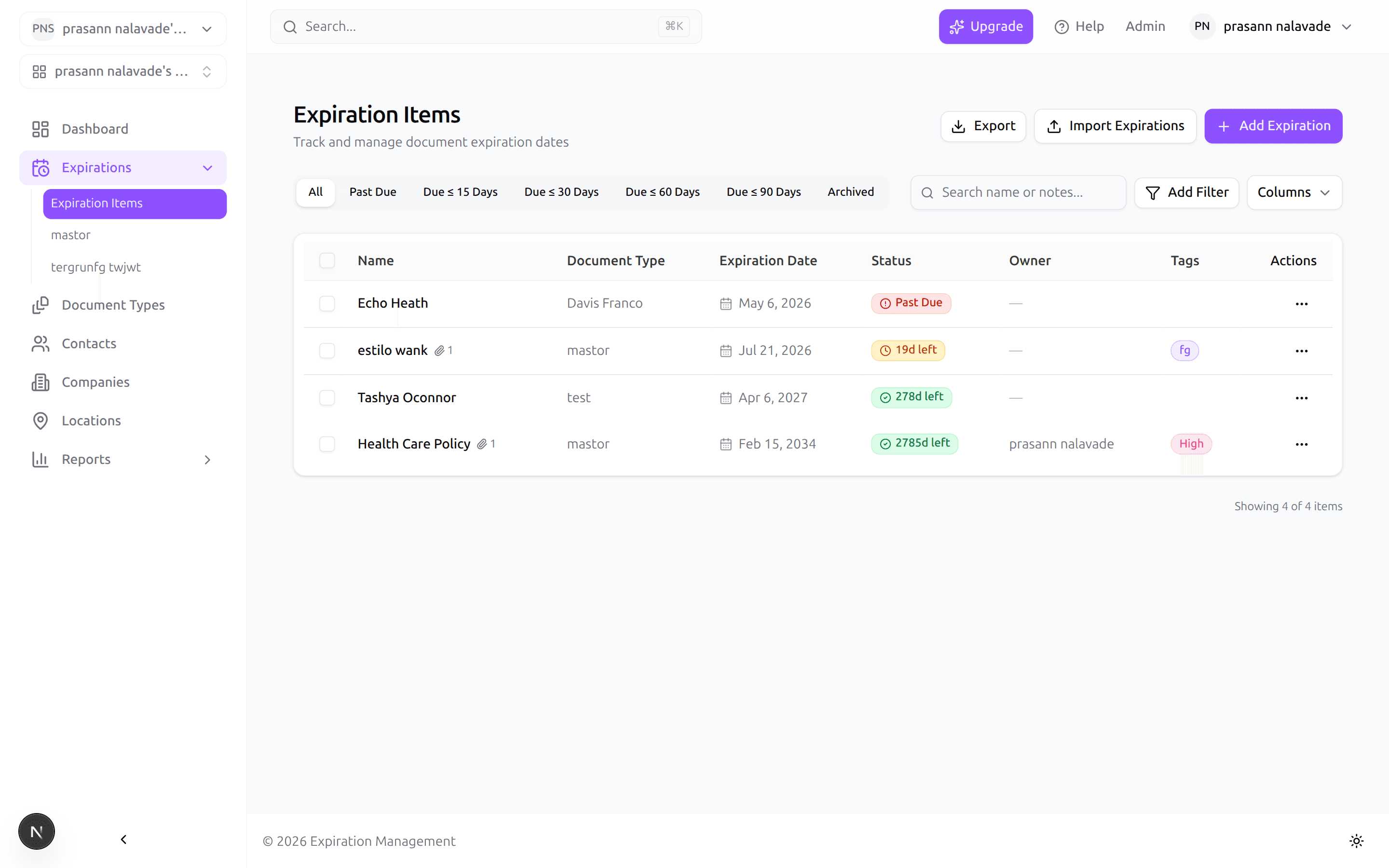Switch to the Archived tab
The image size is (1389, 868).
[x=850, y=192]
